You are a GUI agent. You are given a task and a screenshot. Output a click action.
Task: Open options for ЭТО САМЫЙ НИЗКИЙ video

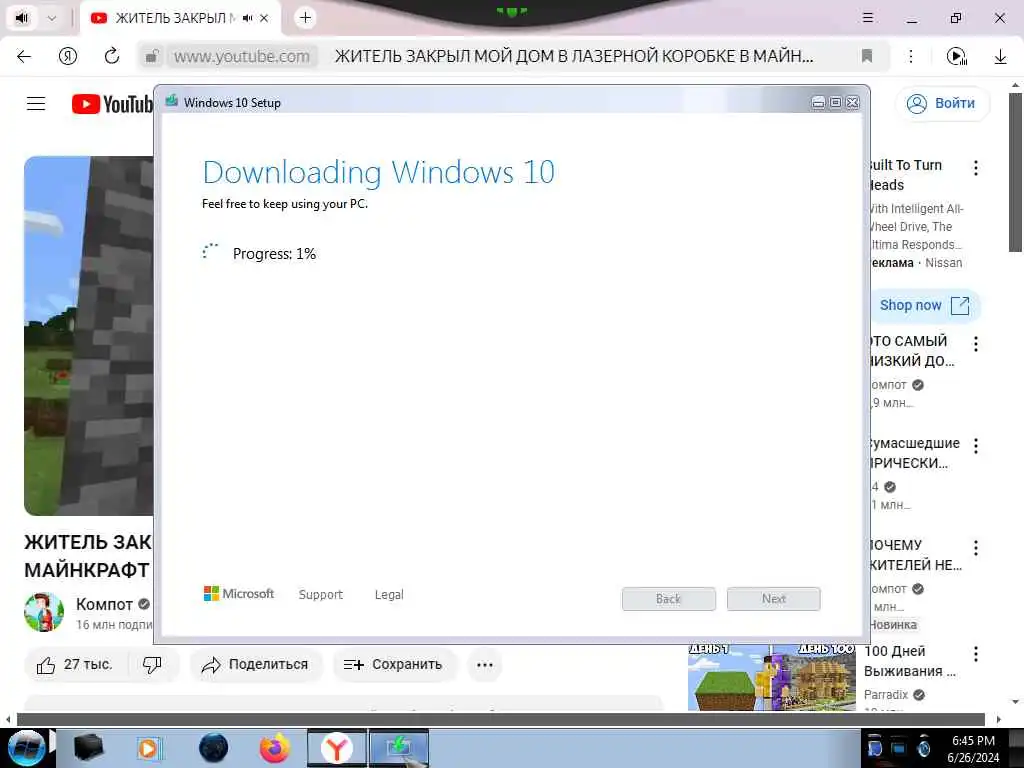click(976, 344)
